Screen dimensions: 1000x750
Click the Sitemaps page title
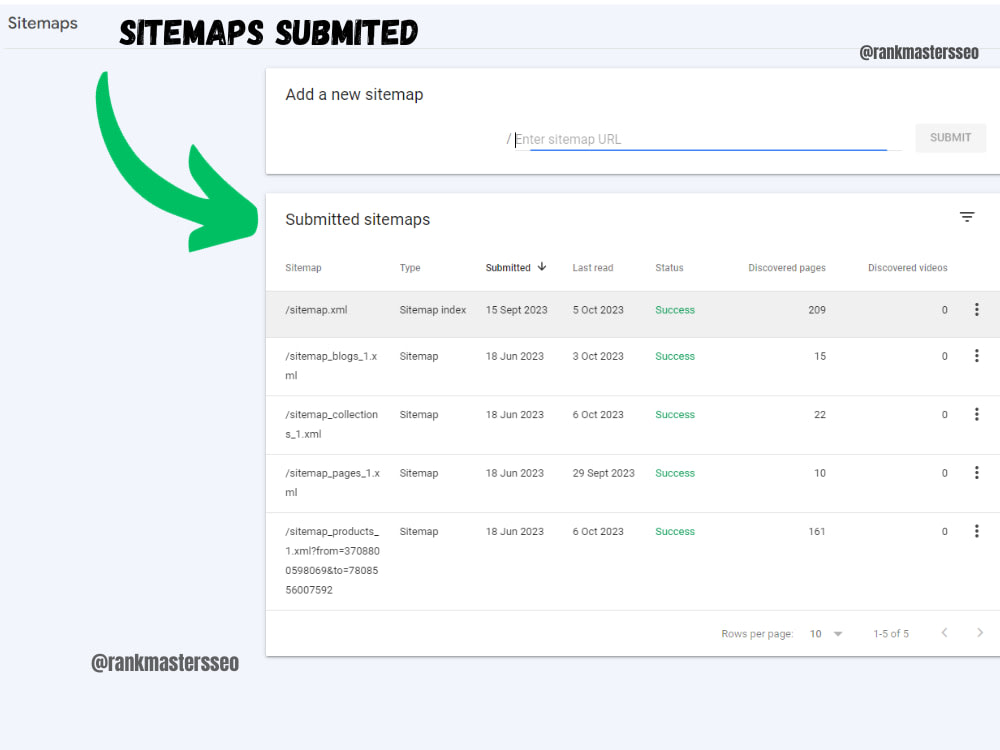43,23
